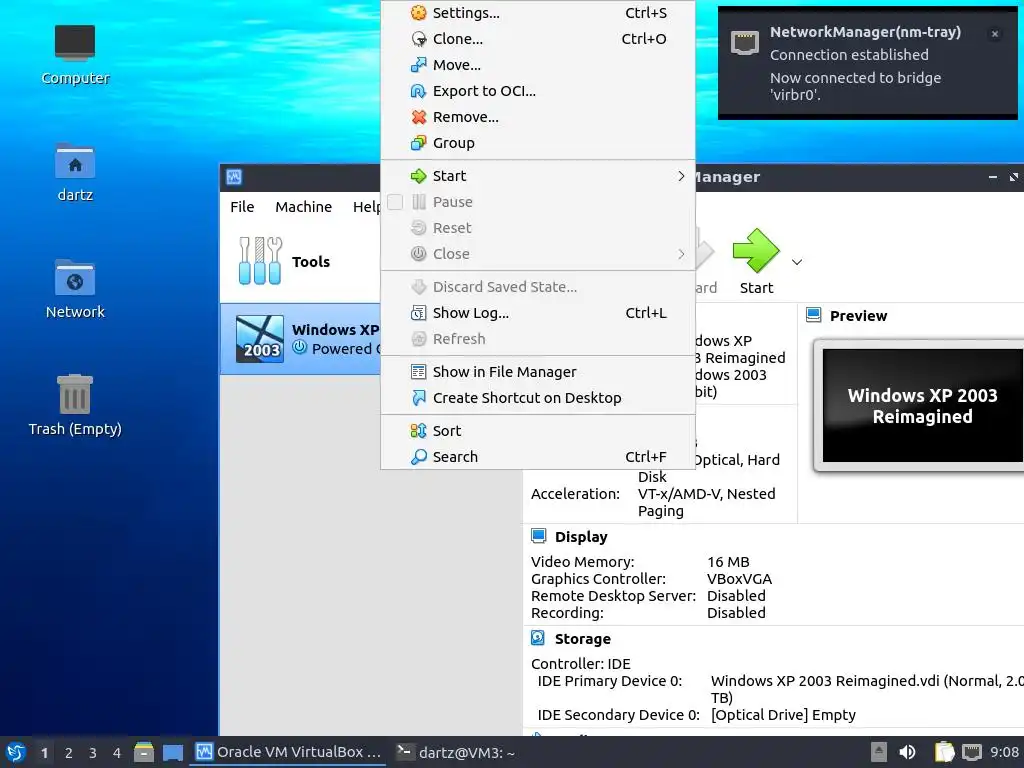
Task: Click the Show in File Manager icon
Action: pyautogui.click(x=419, y=372)
